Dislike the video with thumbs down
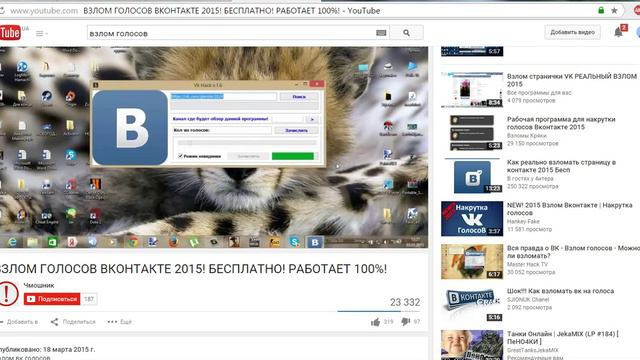Viewport: 640px width, 360px height. 405,322
